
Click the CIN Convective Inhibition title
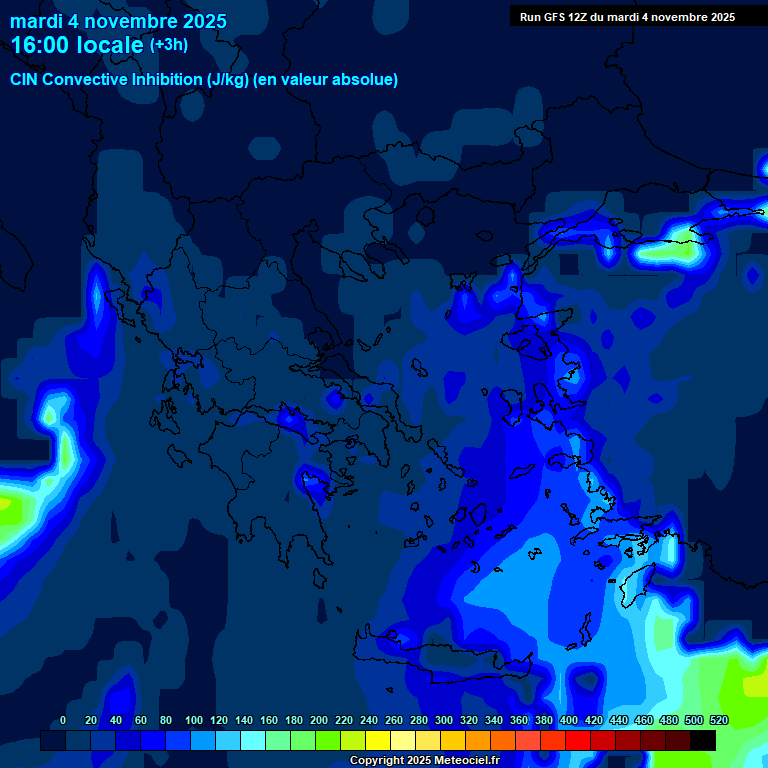pyautogui.click(x=204, y=80)
